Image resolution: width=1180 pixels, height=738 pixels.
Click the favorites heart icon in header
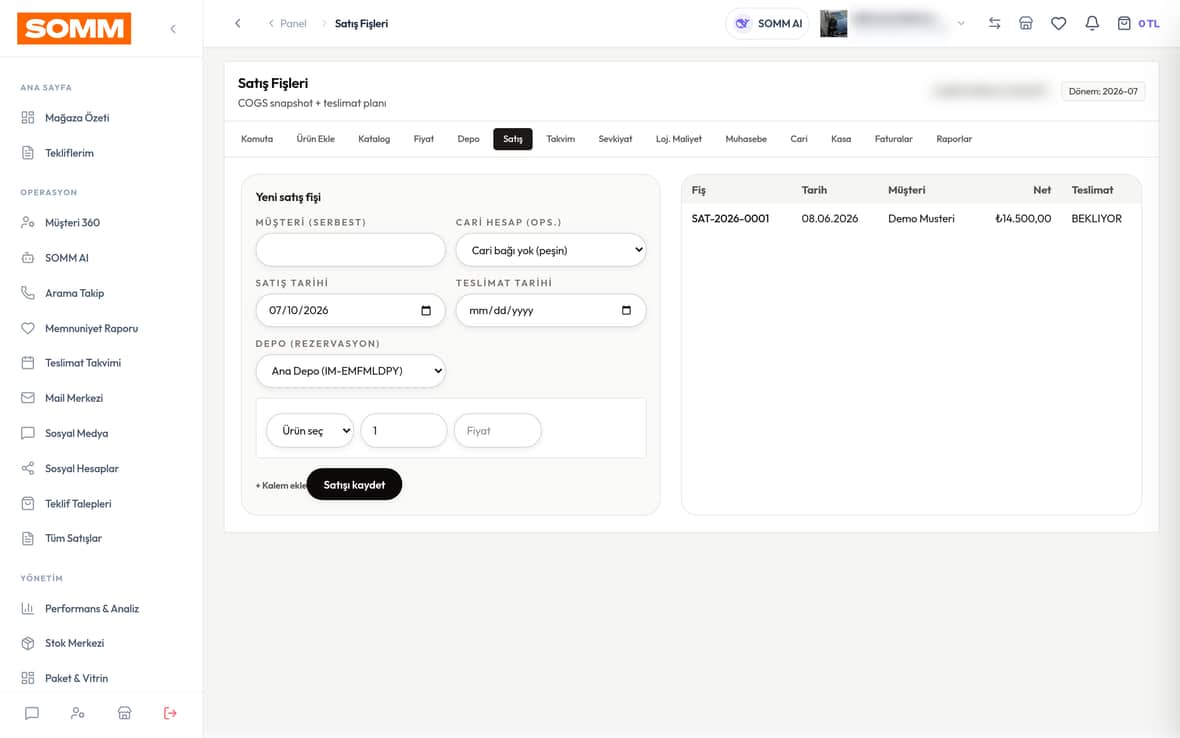[x=1058, y=23]
